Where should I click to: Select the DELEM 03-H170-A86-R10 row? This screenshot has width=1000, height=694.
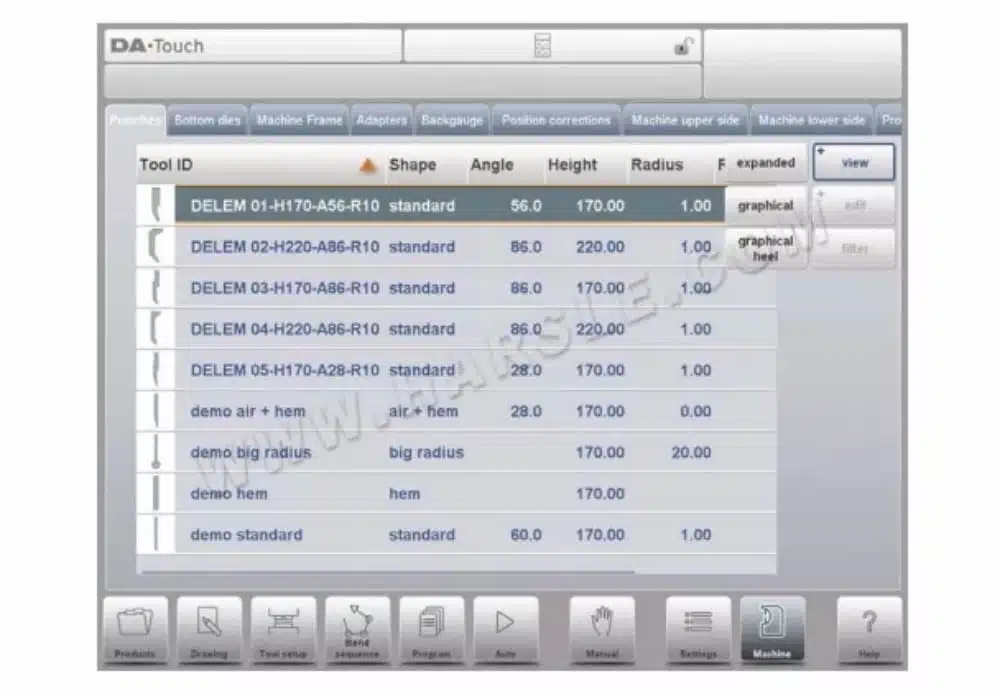click(457, 288)
